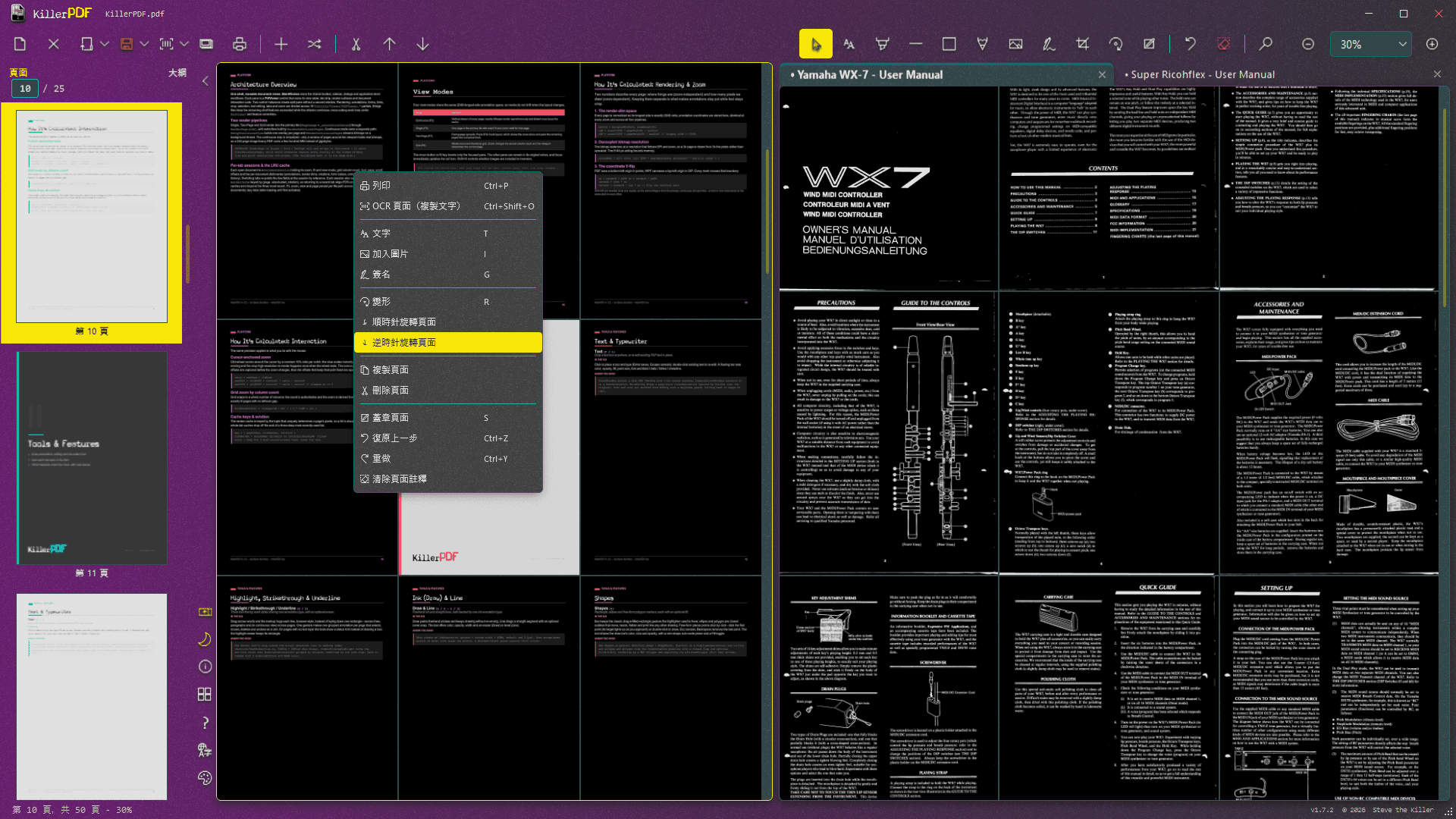Click the presentation screen icon
Viewport: 1456px width, 819px height.
click(x=206, y=44)
